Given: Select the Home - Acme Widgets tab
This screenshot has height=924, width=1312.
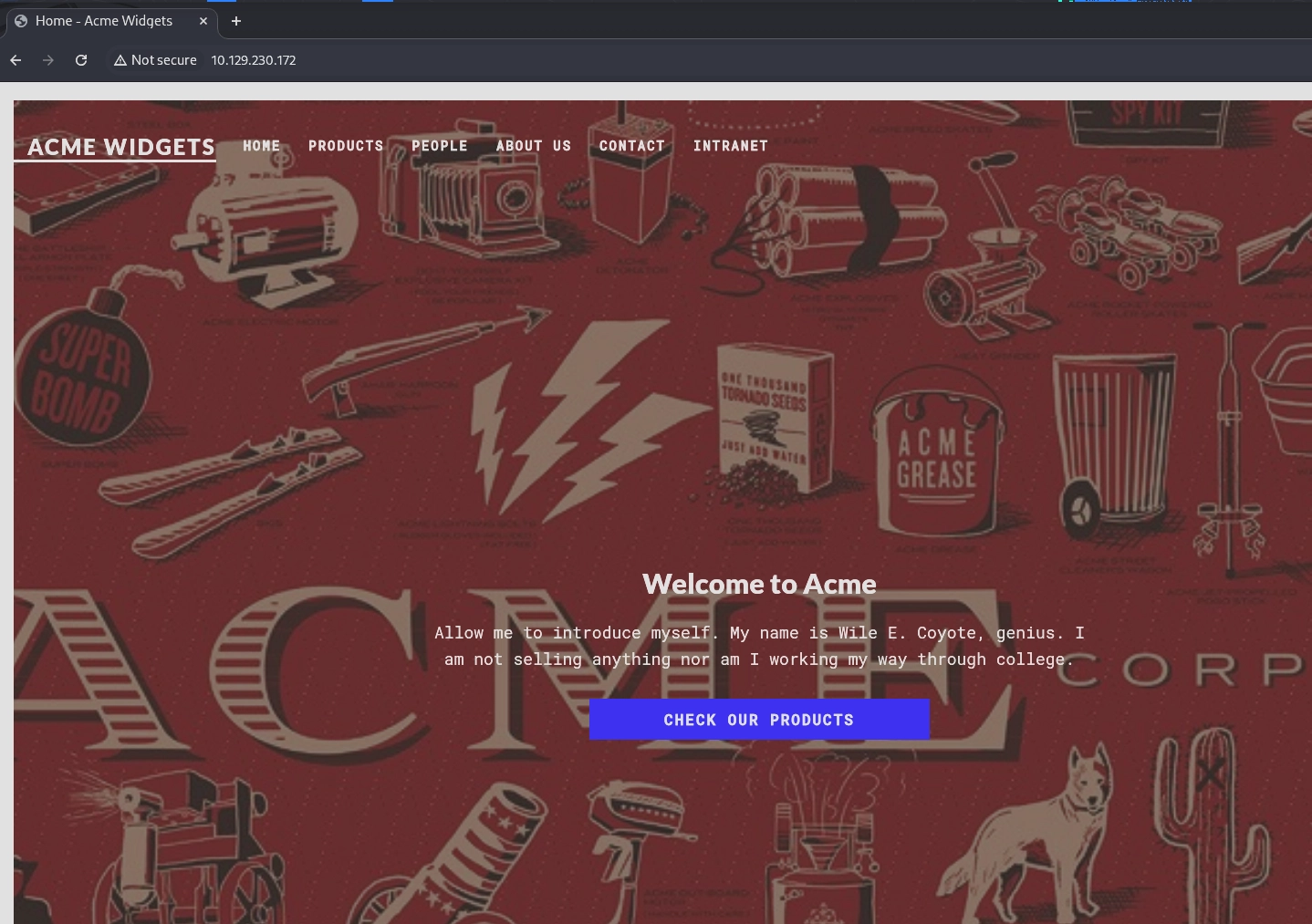Looking at the screenshot, I should point(111,21).
